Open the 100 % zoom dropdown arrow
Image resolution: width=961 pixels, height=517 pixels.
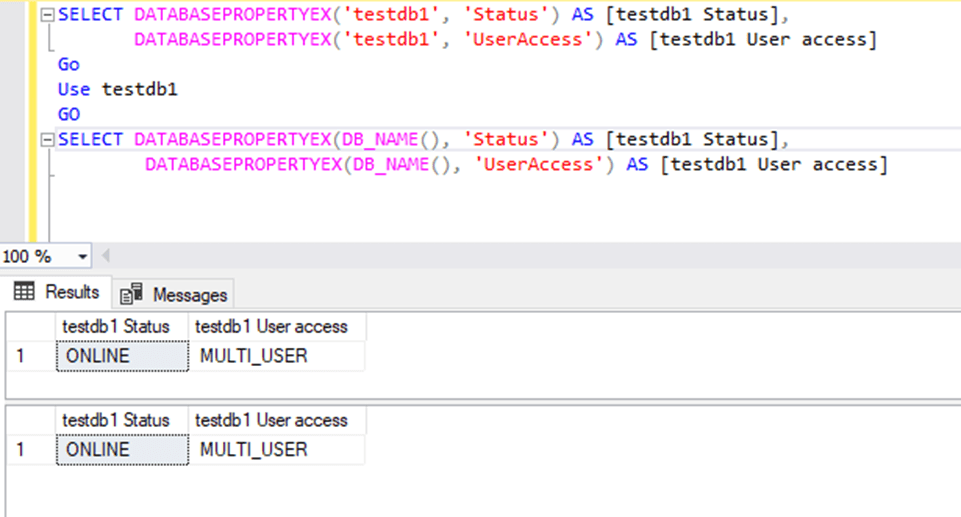(80, 256)
